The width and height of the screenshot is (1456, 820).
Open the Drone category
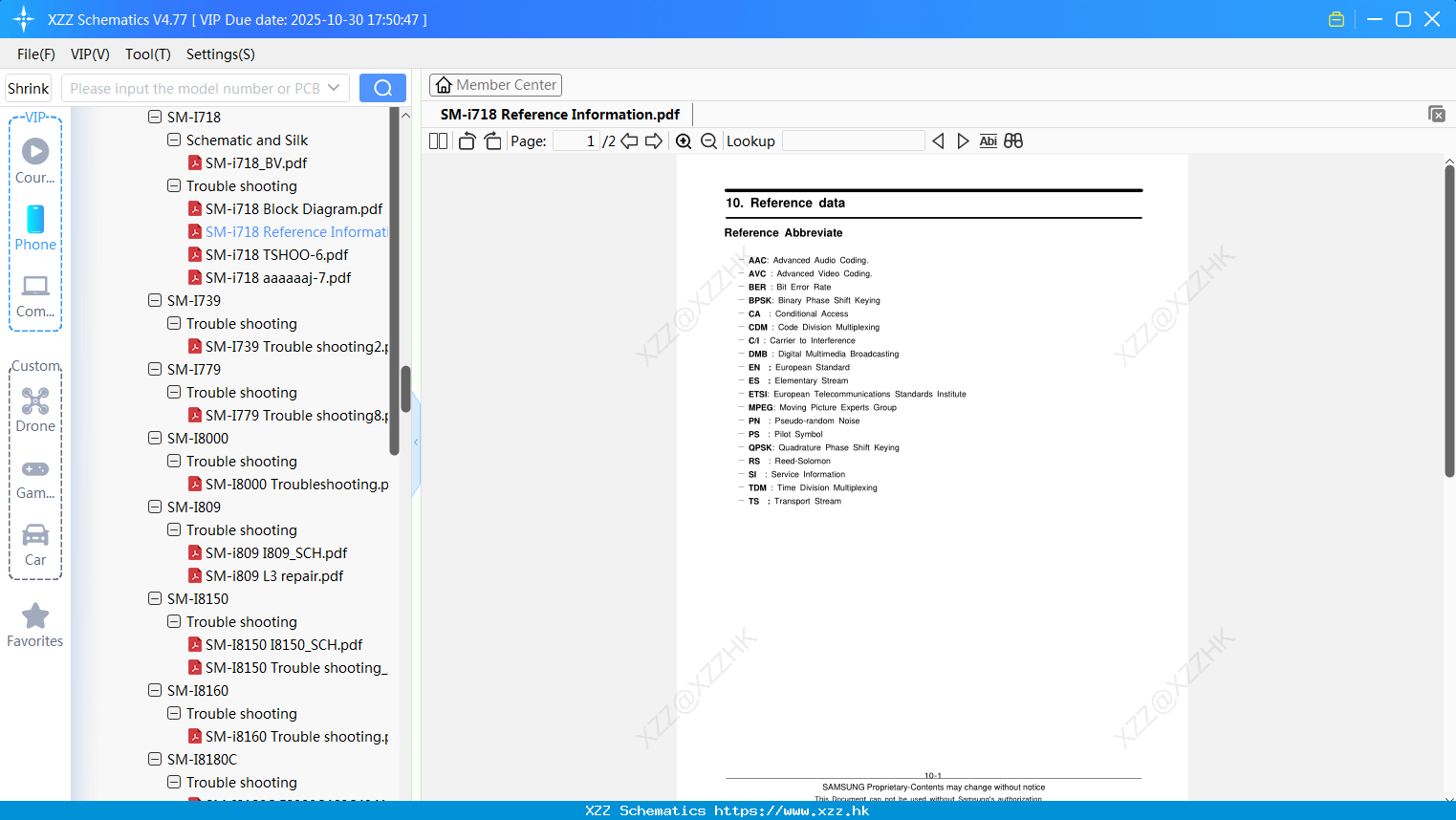pos(35,400)
